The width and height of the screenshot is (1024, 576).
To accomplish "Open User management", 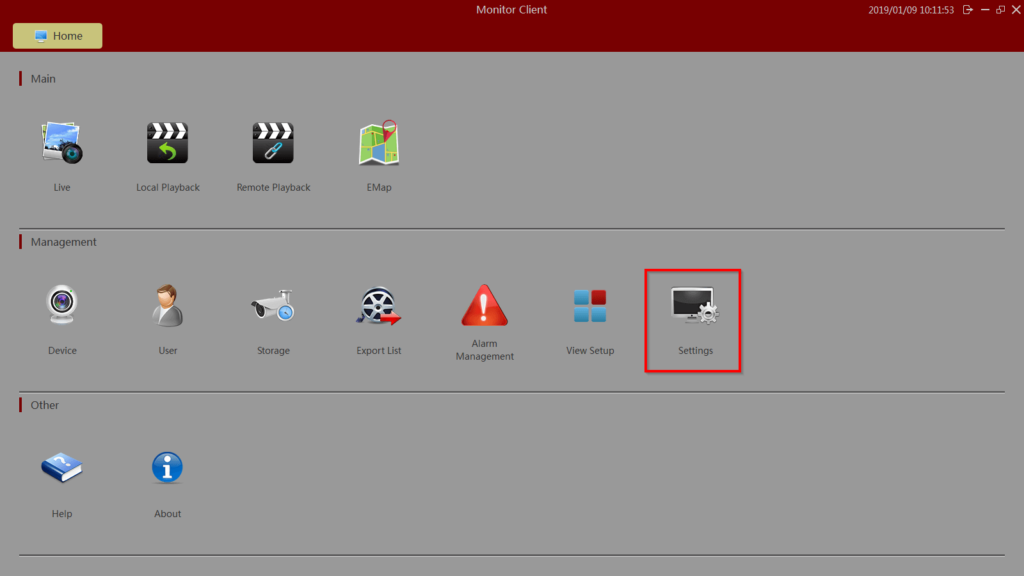I will pos(167,305).
